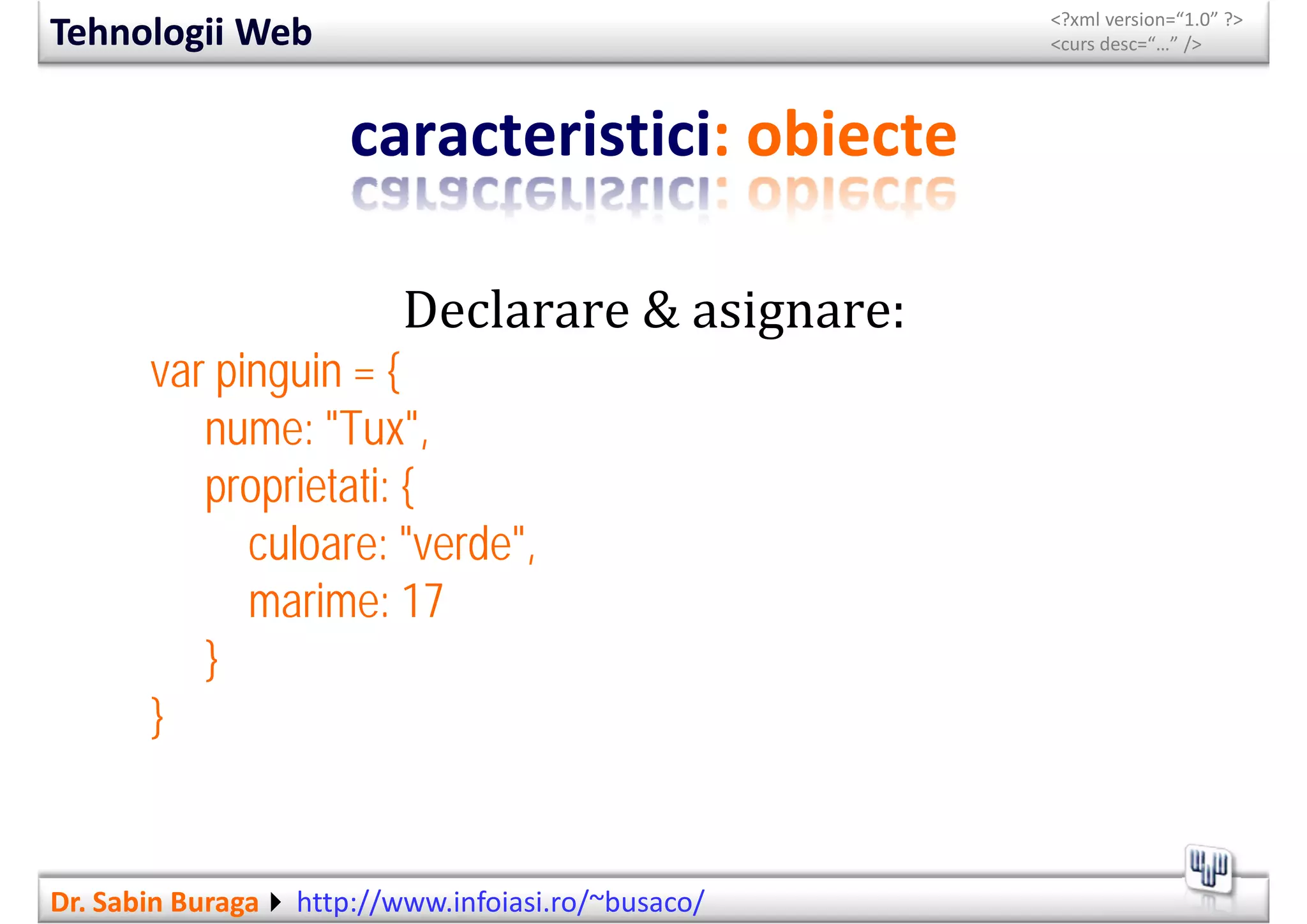Click the inner closing brace of proprietati
This screenshot has width=1307, height=924.
212,660
